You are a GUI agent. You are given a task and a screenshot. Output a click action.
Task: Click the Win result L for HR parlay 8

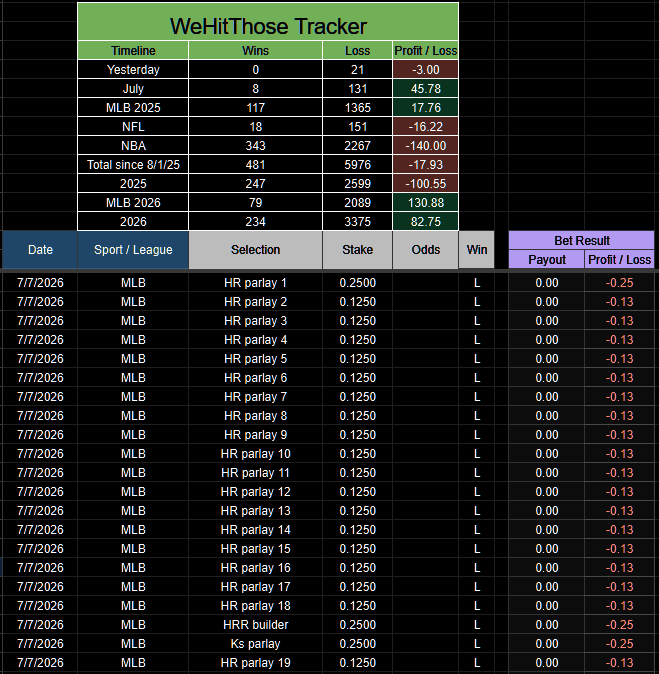pyautogui.click(x=477, y=416)
